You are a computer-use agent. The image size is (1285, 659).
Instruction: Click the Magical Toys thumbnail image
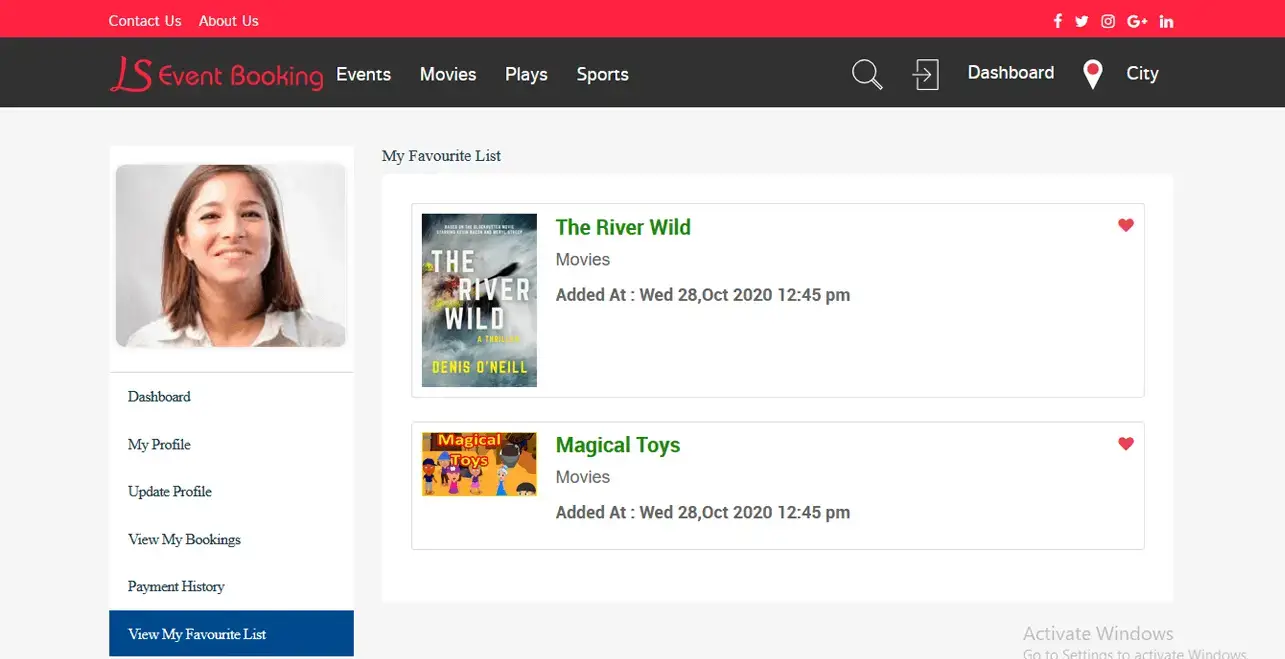(479, 464)
